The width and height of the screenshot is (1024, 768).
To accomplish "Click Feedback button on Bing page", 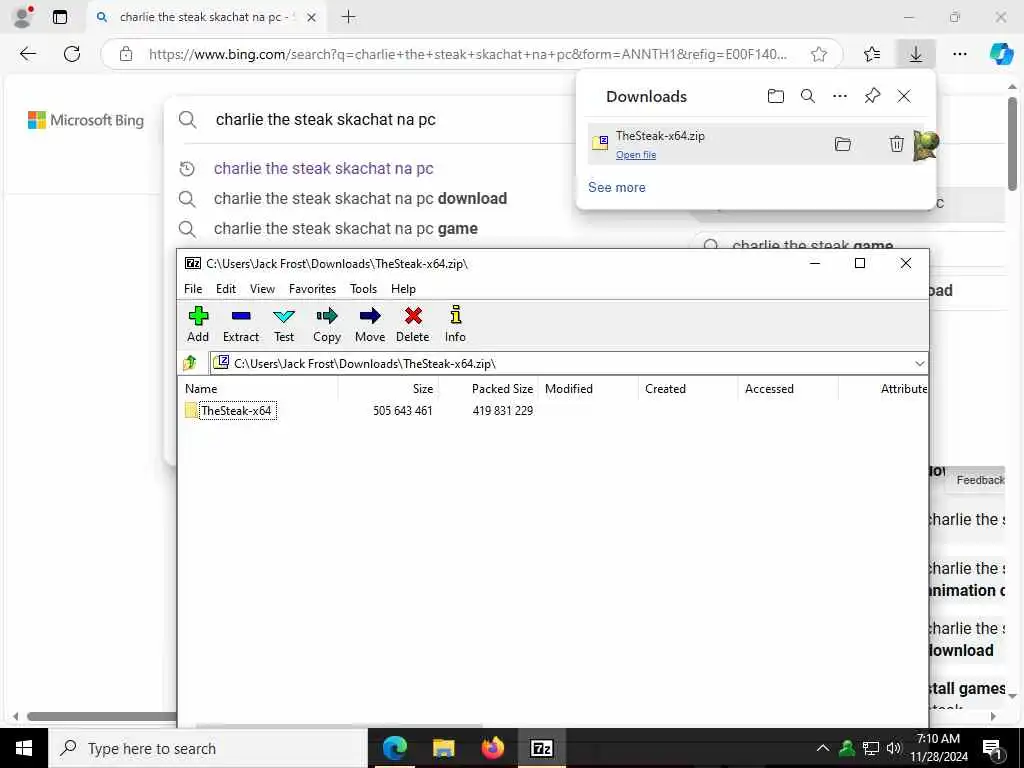I will click(980, 480).
